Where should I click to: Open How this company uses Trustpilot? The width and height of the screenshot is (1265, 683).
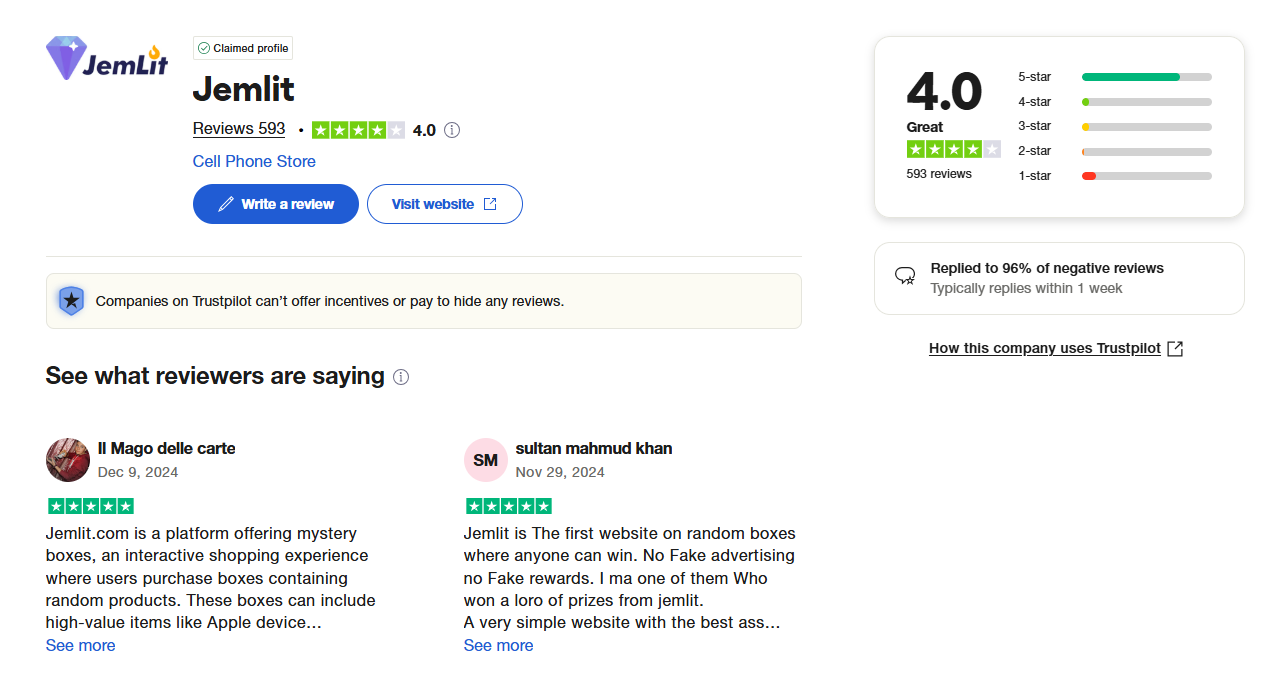coord(1056,348)
